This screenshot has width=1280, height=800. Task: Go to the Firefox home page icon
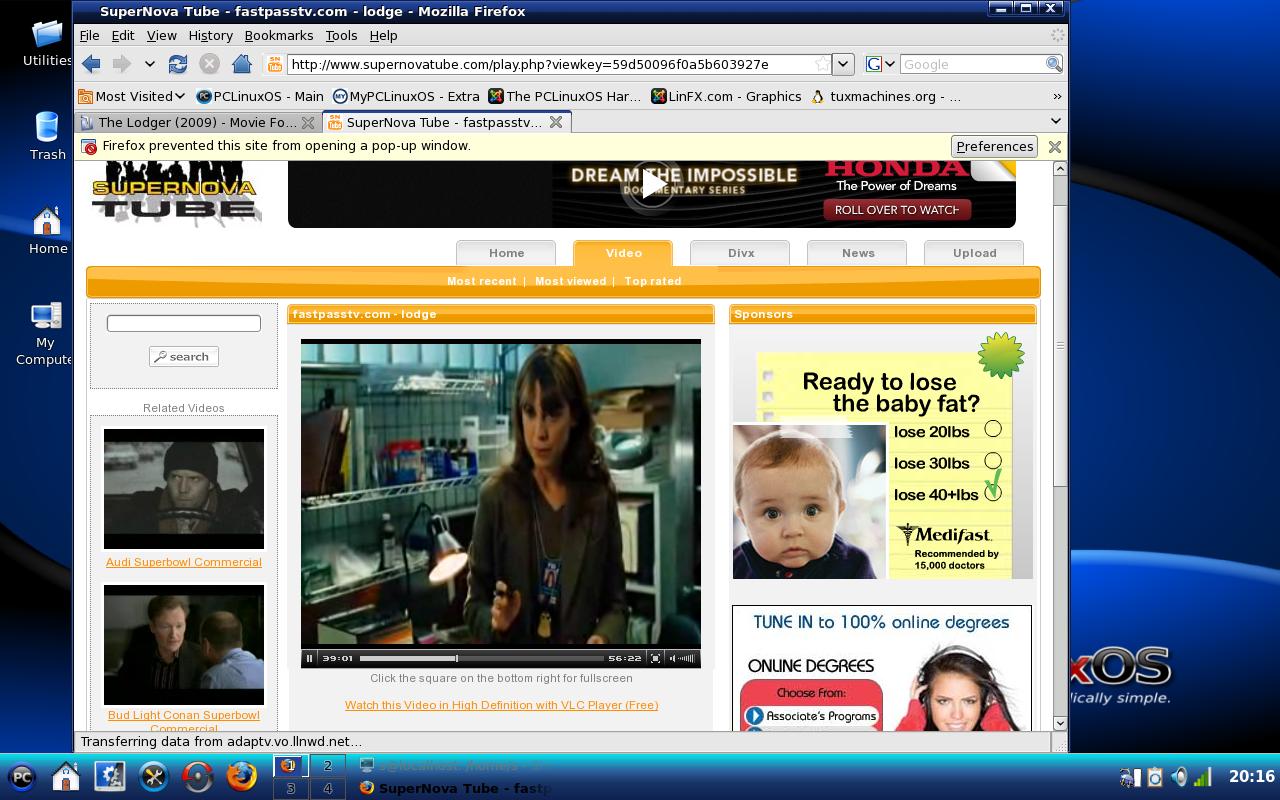[241, 64]
